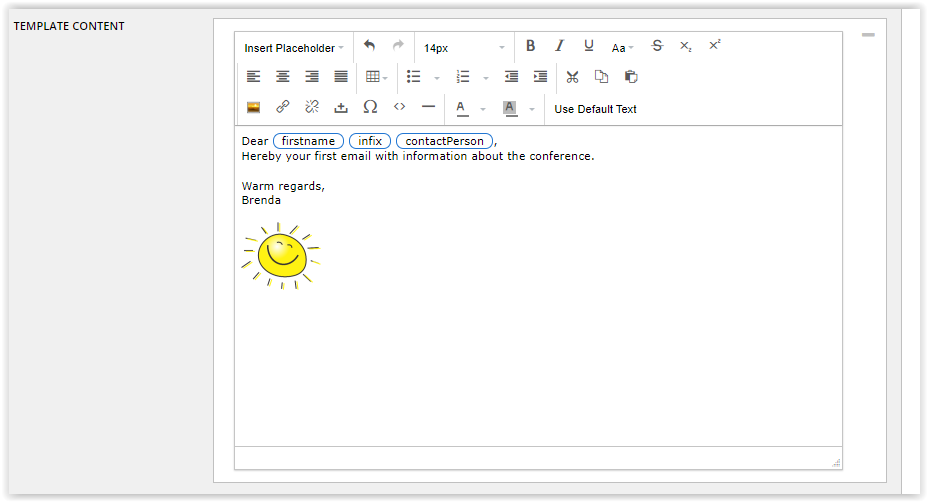Screen dimensions: 928x502
Task: Insert an image
Action: click(x=253, y=107)
